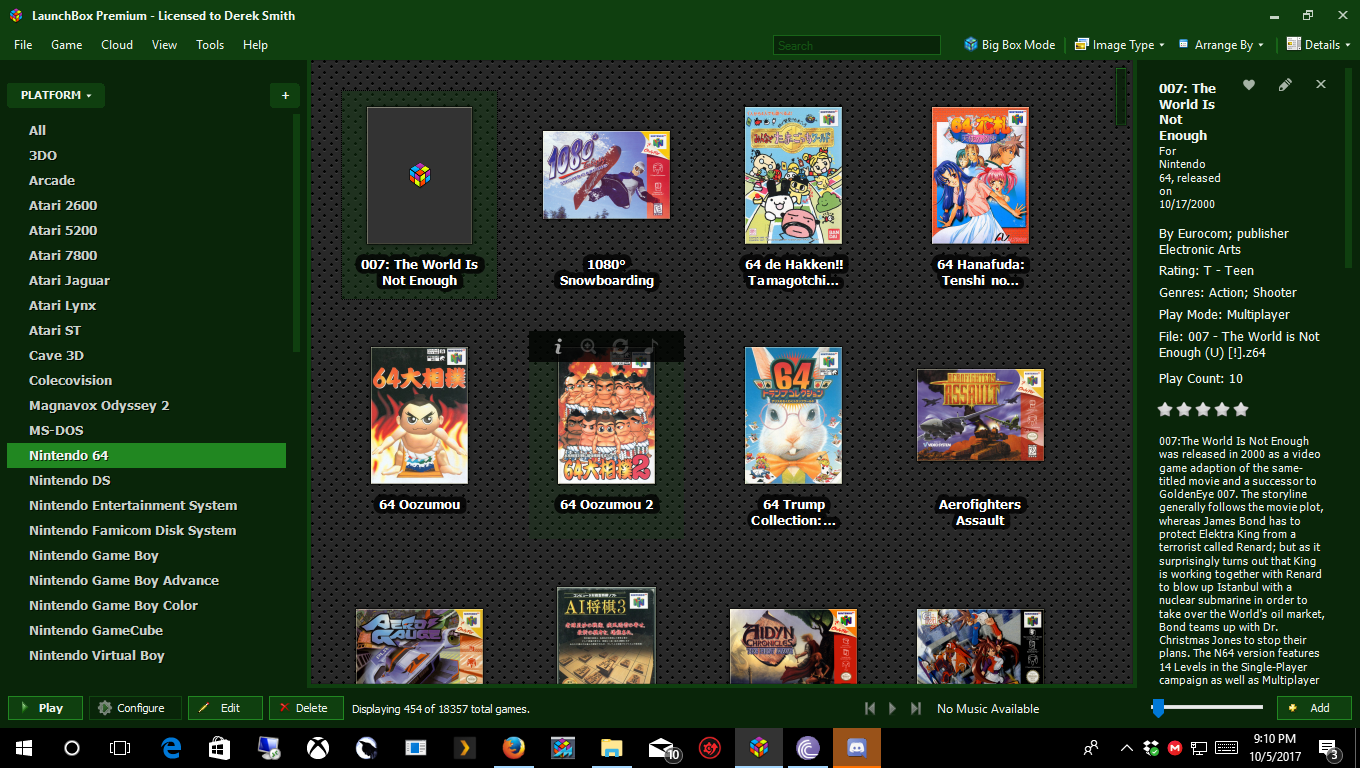Click the Dropbox tray icon

click(1151, 748)
